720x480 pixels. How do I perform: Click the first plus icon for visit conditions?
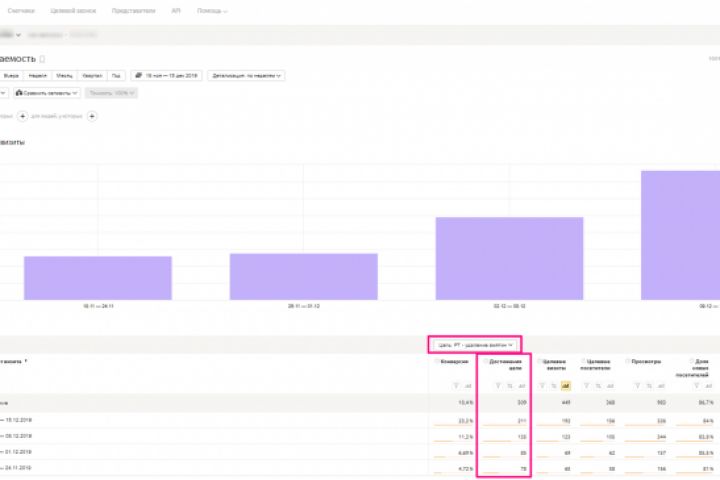point(22,116)
